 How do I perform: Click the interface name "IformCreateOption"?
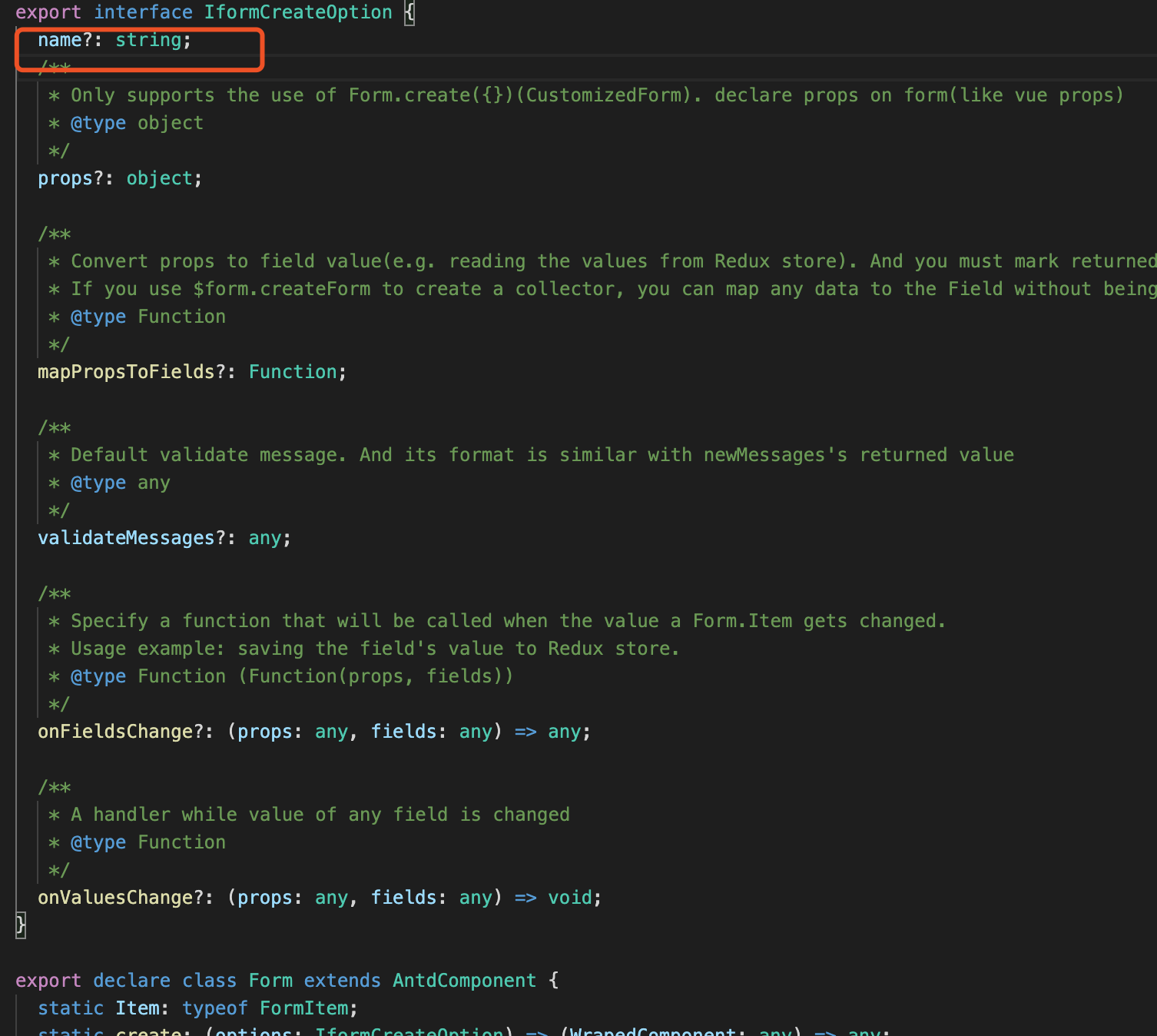(x=298, y=12)
